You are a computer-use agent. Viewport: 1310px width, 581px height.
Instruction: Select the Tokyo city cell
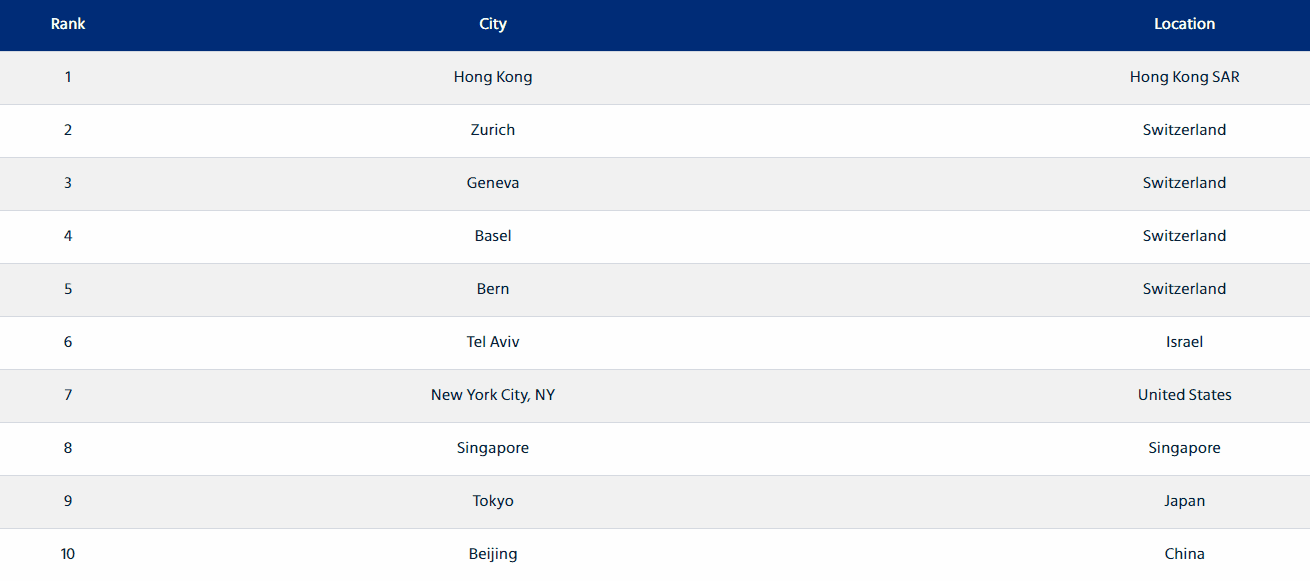tap(493, 501)
